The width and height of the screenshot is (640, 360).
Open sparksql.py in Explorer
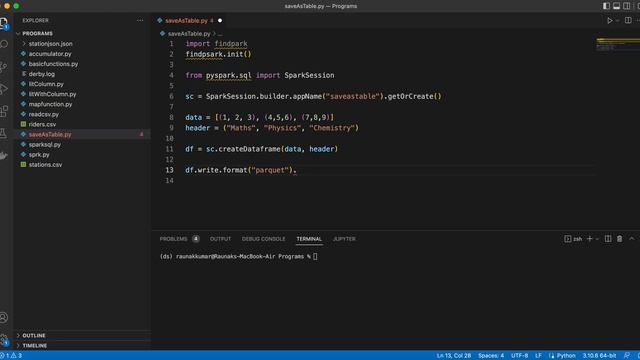coord(44,144)
